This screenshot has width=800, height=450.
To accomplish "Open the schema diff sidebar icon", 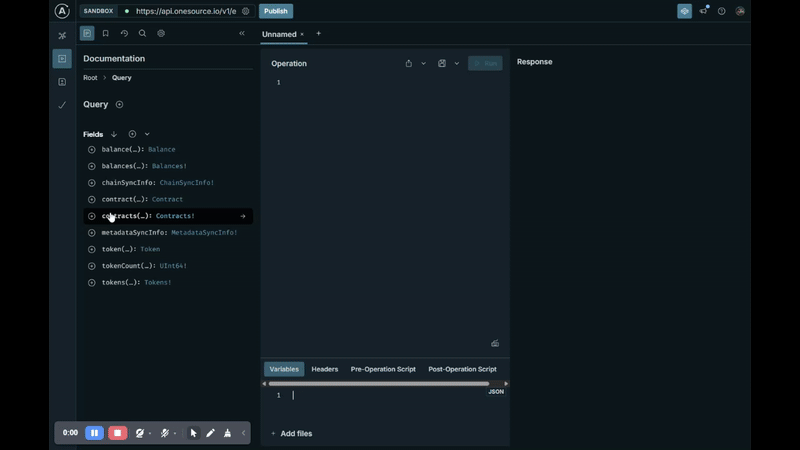I will 62,82.
